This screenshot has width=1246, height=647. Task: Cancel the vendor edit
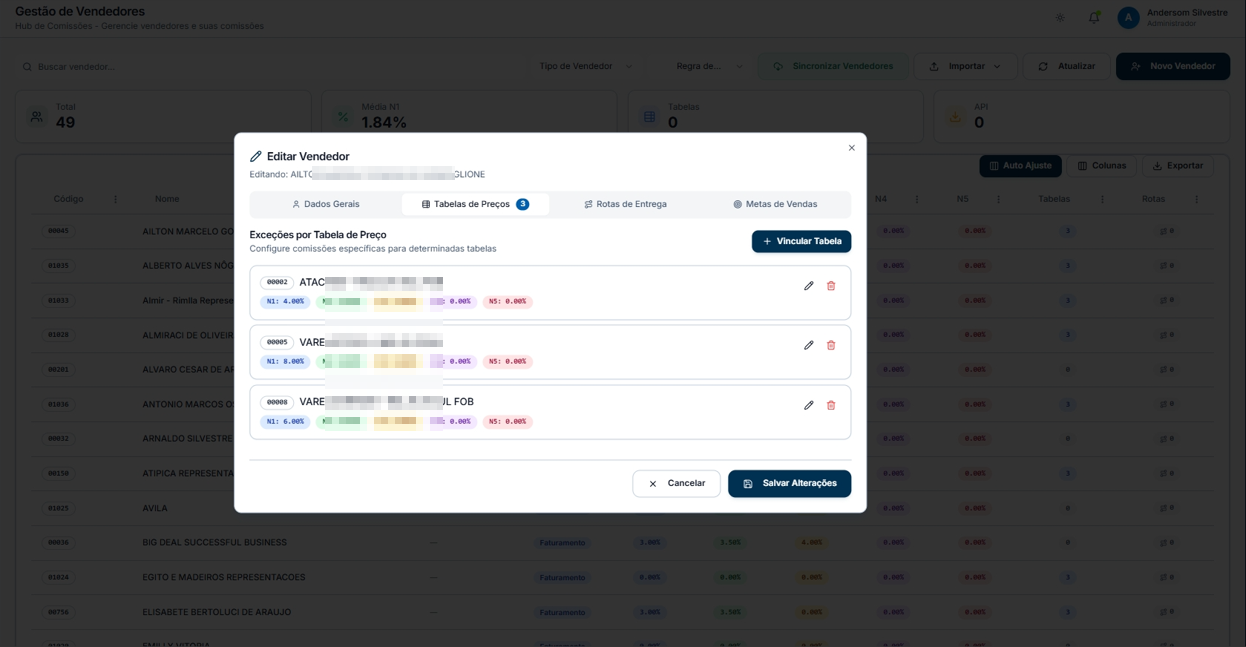tap(676, 483)
